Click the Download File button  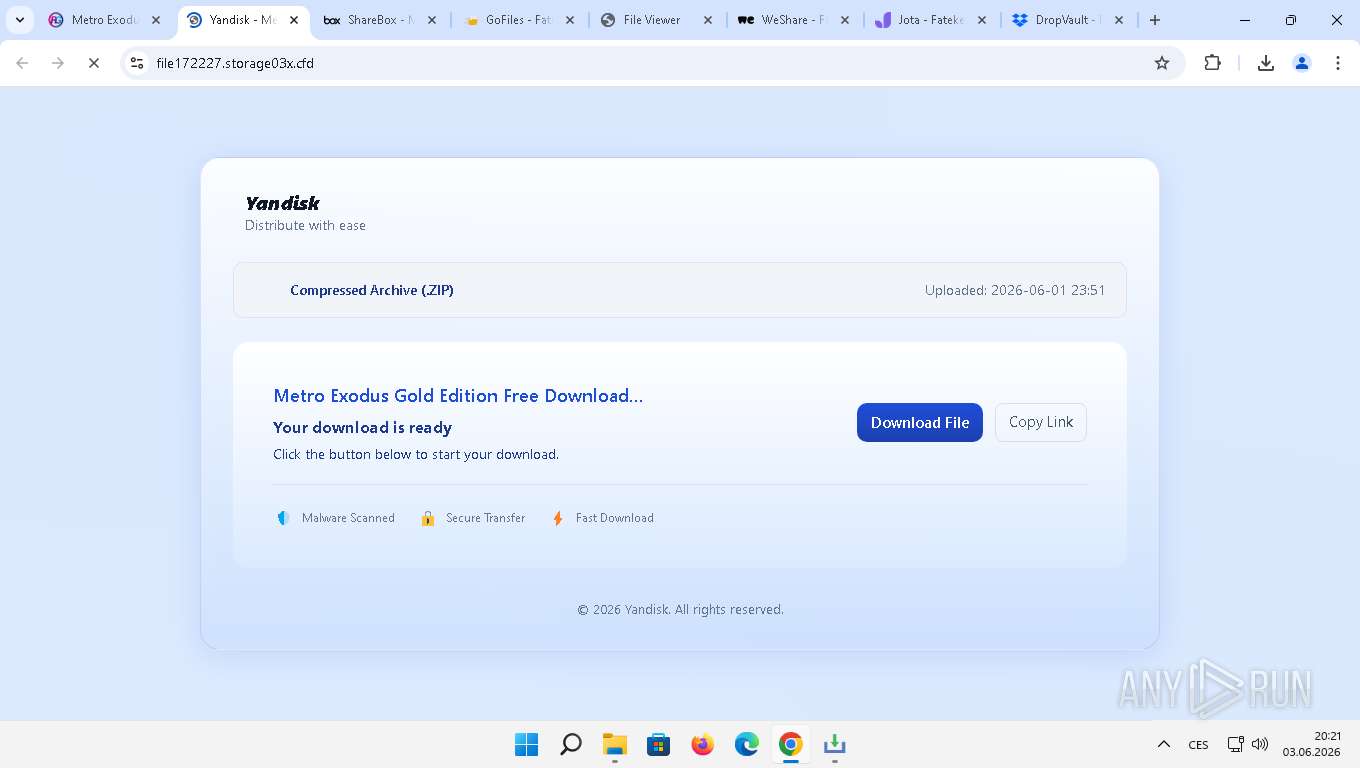(x=919, y=422)
